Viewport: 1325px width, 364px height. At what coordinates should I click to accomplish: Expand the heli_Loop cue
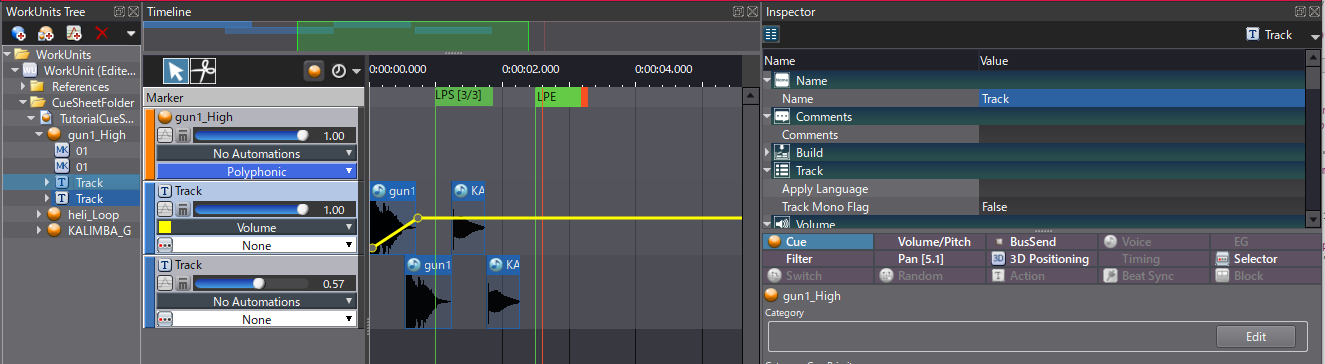tap(39, 214)
